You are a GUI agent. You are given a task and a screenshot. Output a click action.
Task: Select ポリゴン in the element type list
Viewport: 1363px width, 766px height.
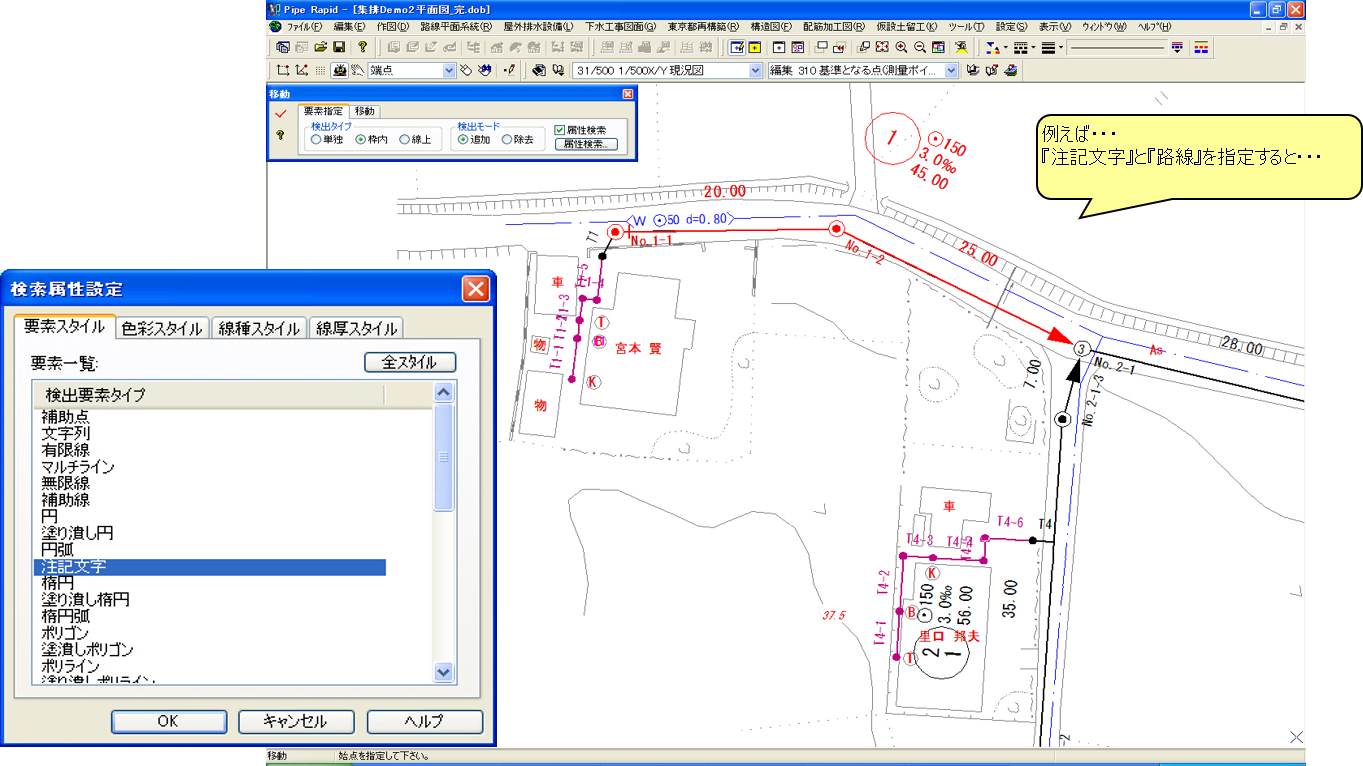pyautogui.click(x=65, y=633)
